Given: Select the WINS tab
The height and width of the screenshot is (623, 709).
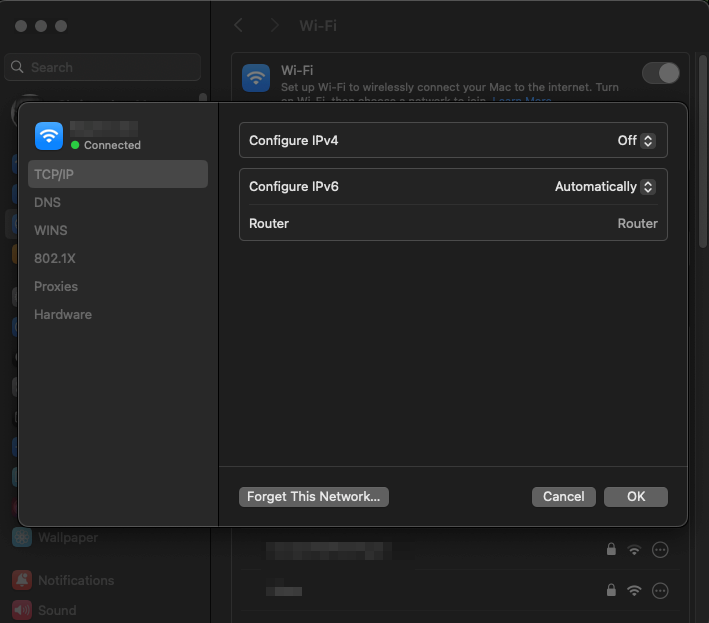Looking at the screenshot, I should coord(51,230).
